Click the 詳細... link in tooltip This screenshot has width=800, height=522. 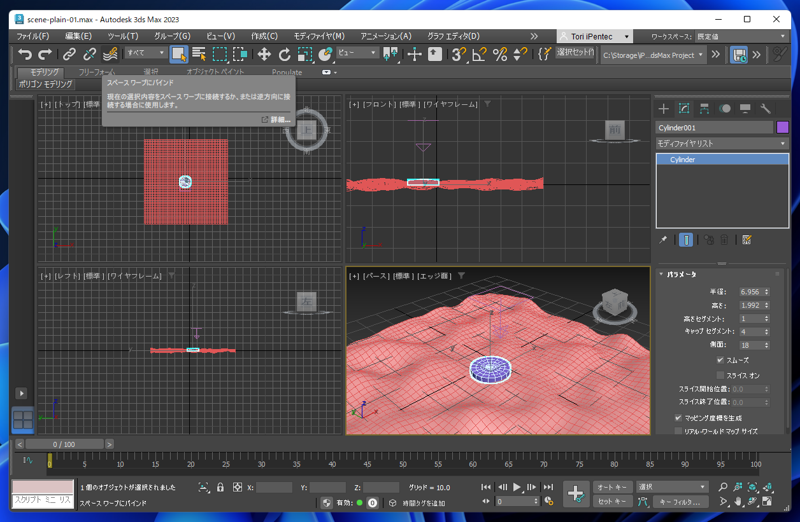pyautogui.click(x=280, y=120)
